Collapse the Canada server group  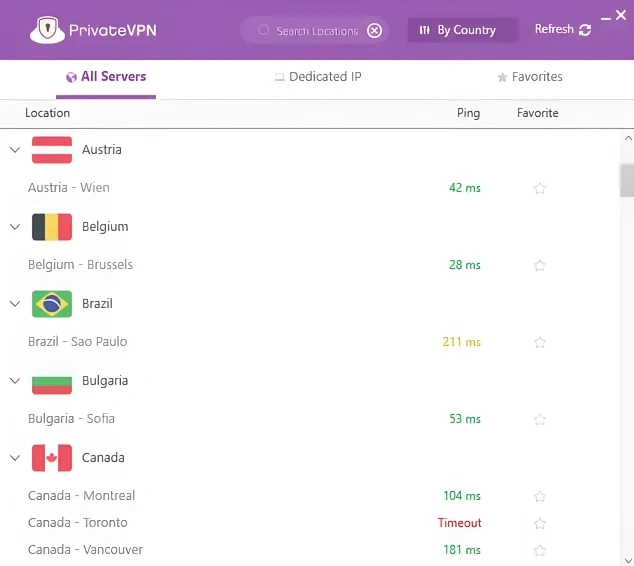tap(15, 458)
